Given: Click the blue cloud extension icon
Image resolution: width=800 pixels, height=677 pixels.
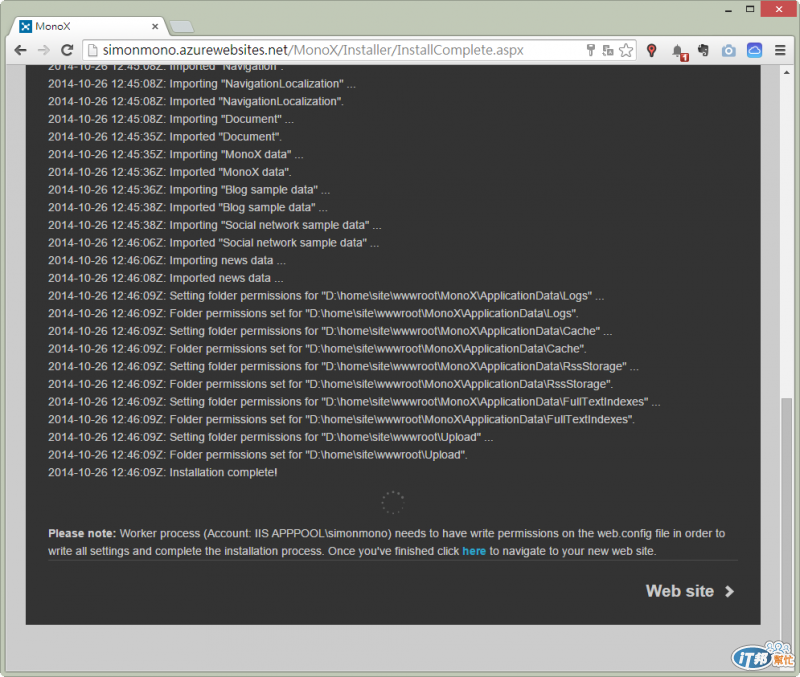Looking at the screenshot, I should click(x=755, y=50).
